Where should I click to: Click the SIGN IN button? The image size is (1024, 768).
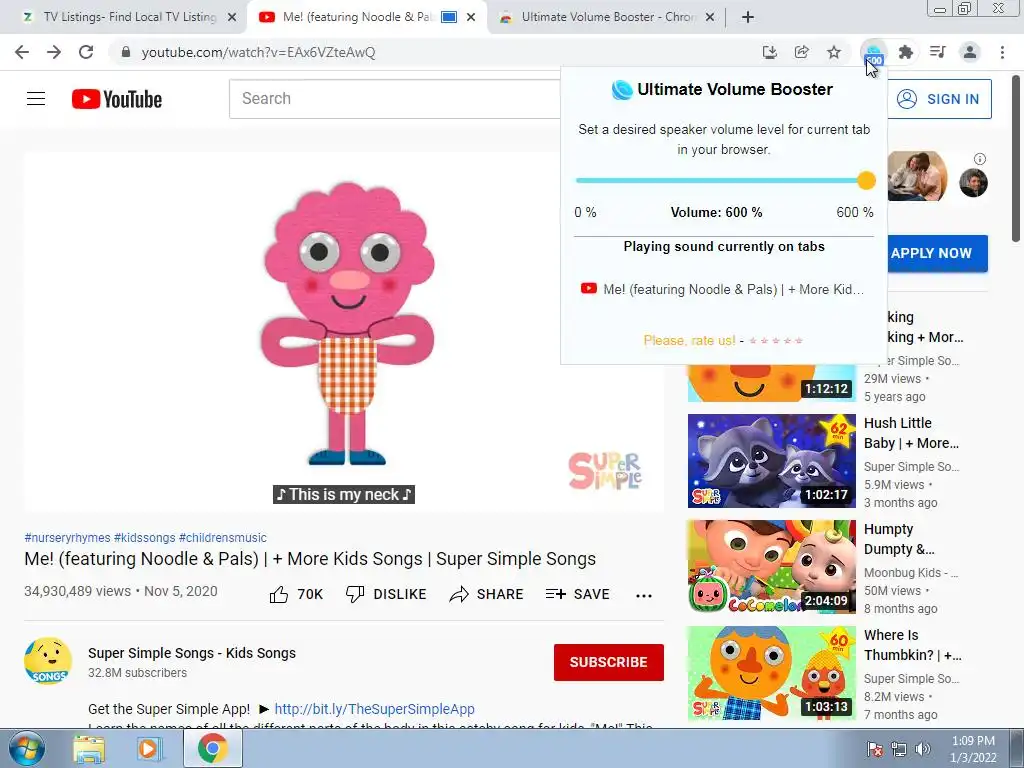[x=939, y=99]
